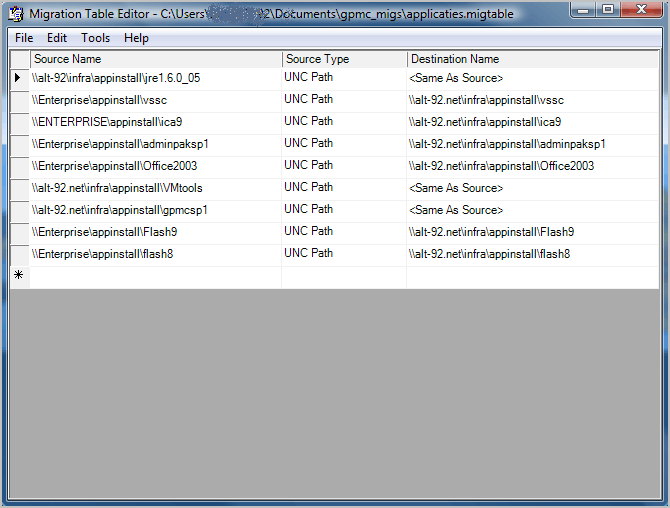Image resolution: width=670 pixels, height=508 pixels.
Task: Click the Source Name column header
Action: coord(156,59)
